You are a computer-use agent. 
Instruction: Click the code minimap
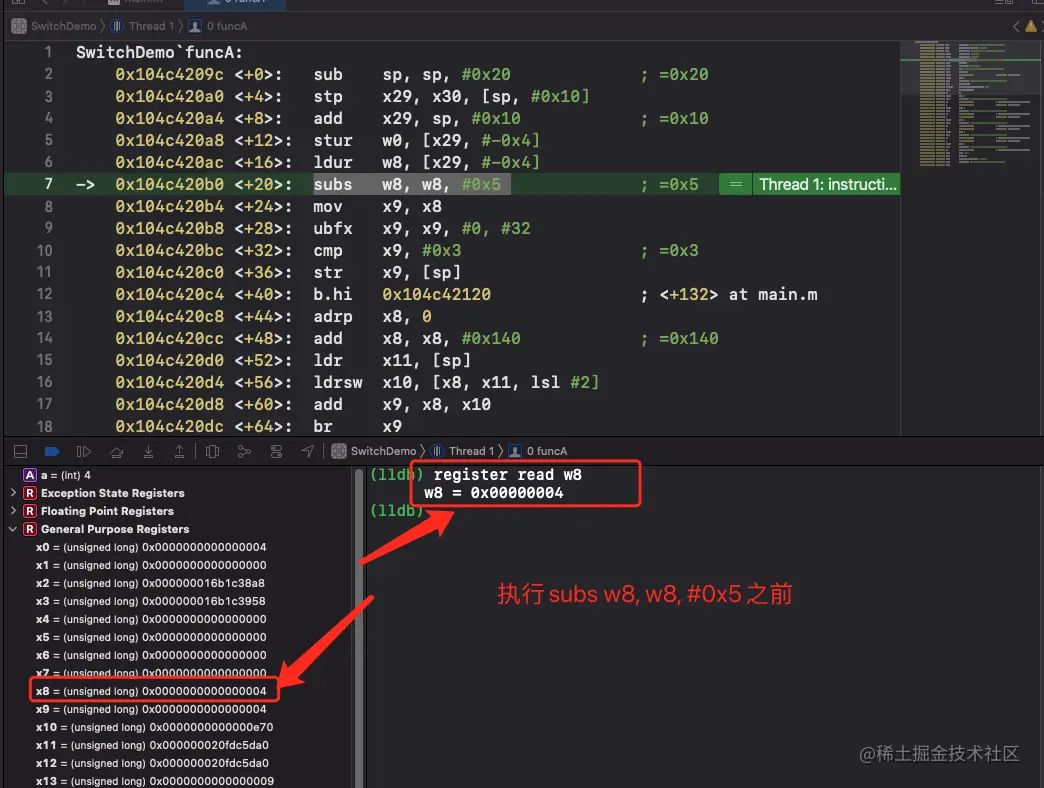click(x=971, y=104)
